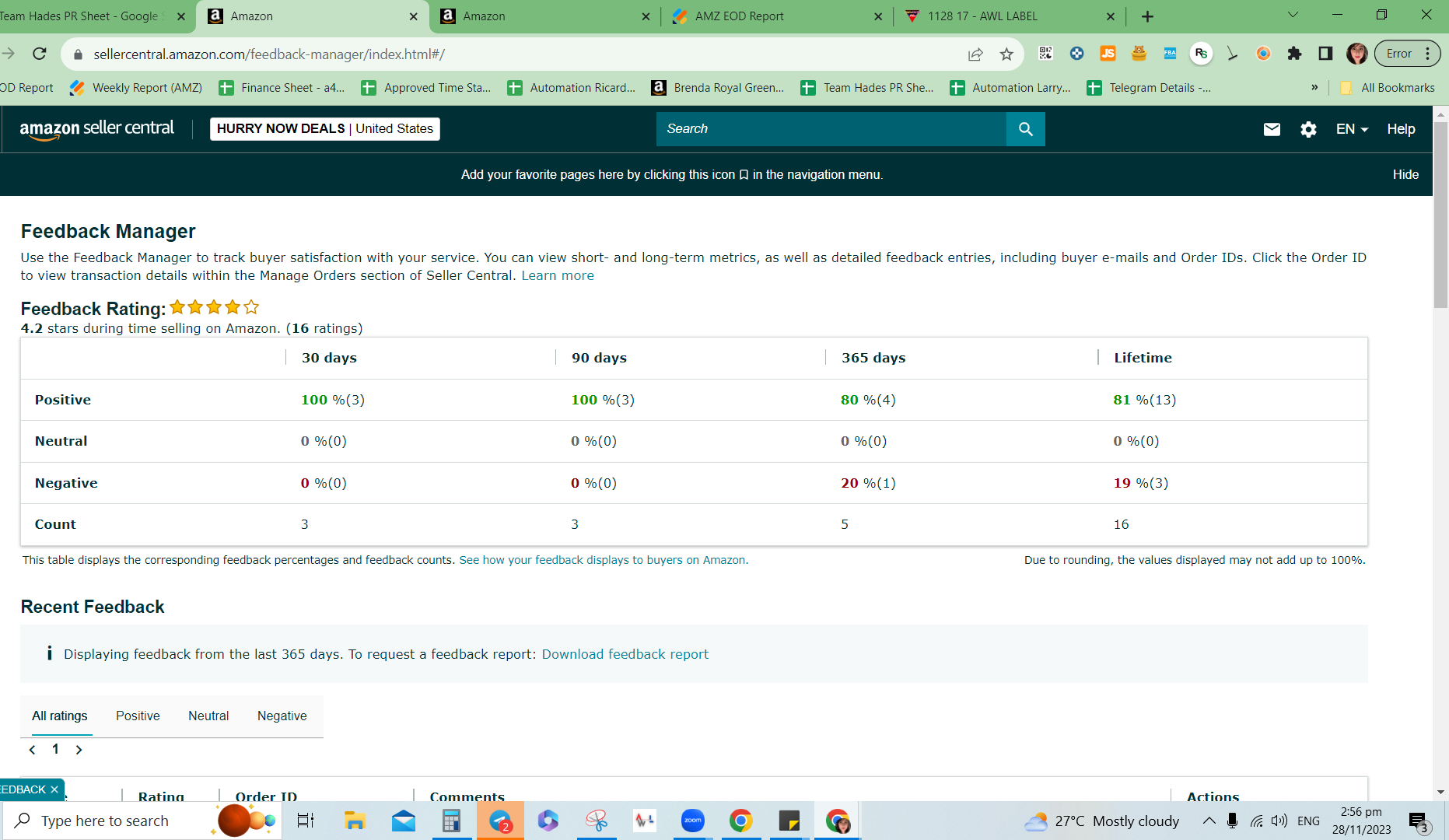Image resolution: width=1449 pixels, height=840 pixels.
Task: Open the Windows notification center
Action: (x=1418, y=821)
